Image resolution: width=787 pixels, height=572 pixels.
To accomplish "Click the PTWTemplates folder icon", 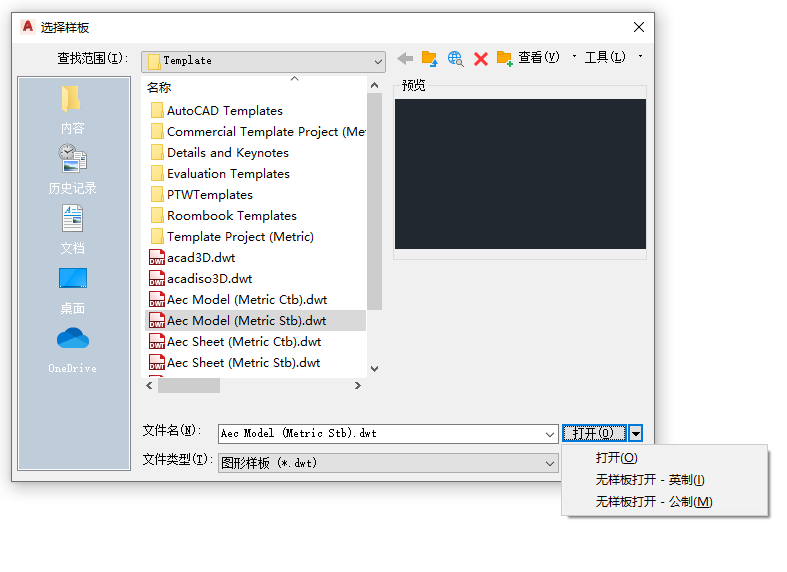I will (x=157, y=194).
